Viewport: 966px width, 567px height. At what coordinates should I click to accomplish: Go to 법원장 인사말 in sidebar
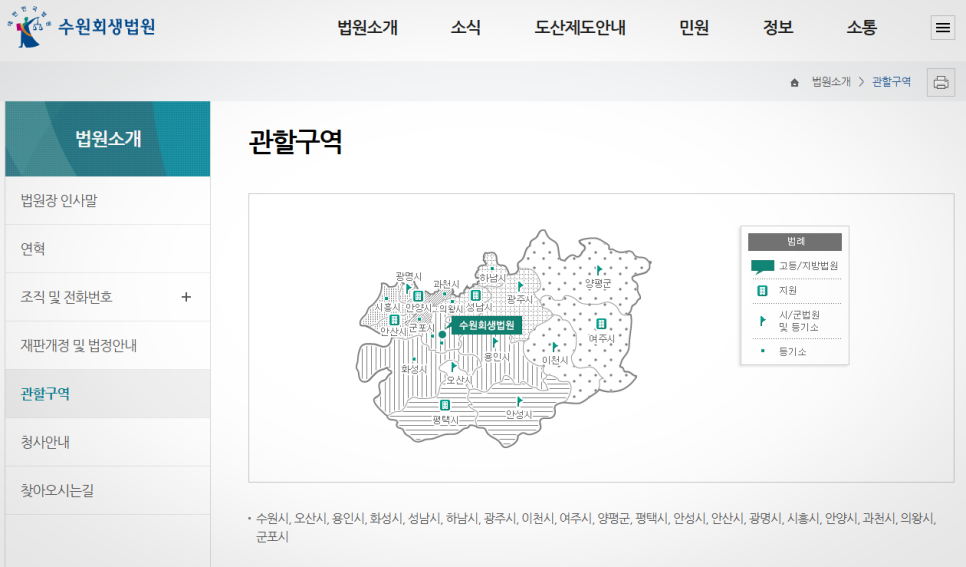pos(59,201)
